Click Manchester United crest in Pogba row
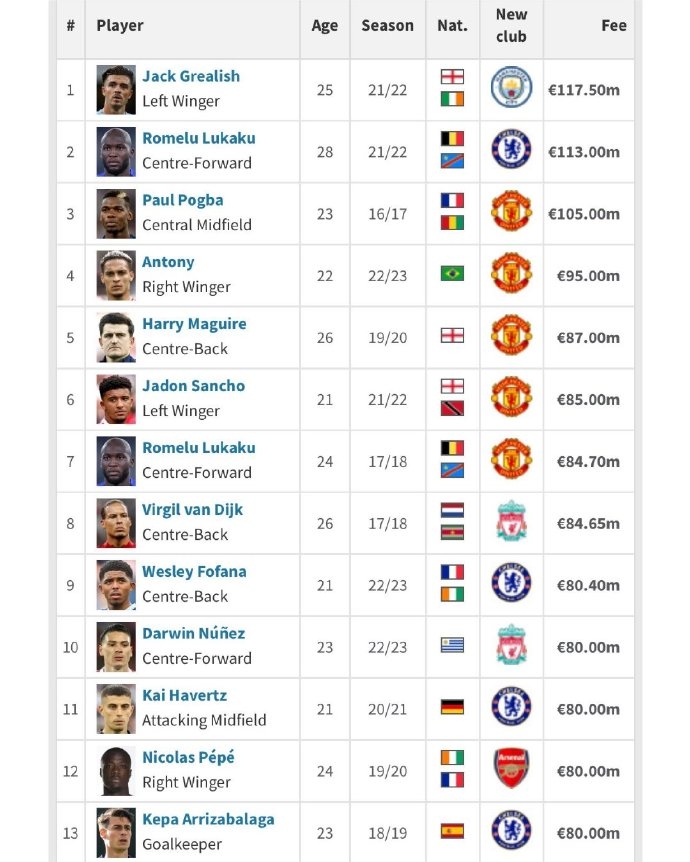 point(511,211)
